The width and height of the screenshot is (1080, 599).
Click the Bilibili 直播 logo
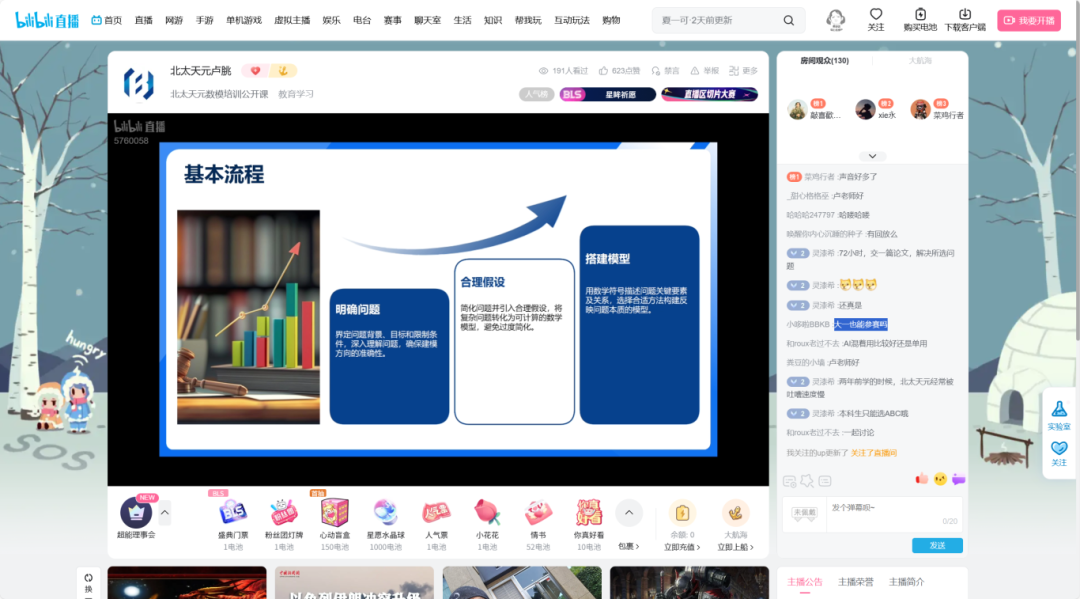[47, 20]
